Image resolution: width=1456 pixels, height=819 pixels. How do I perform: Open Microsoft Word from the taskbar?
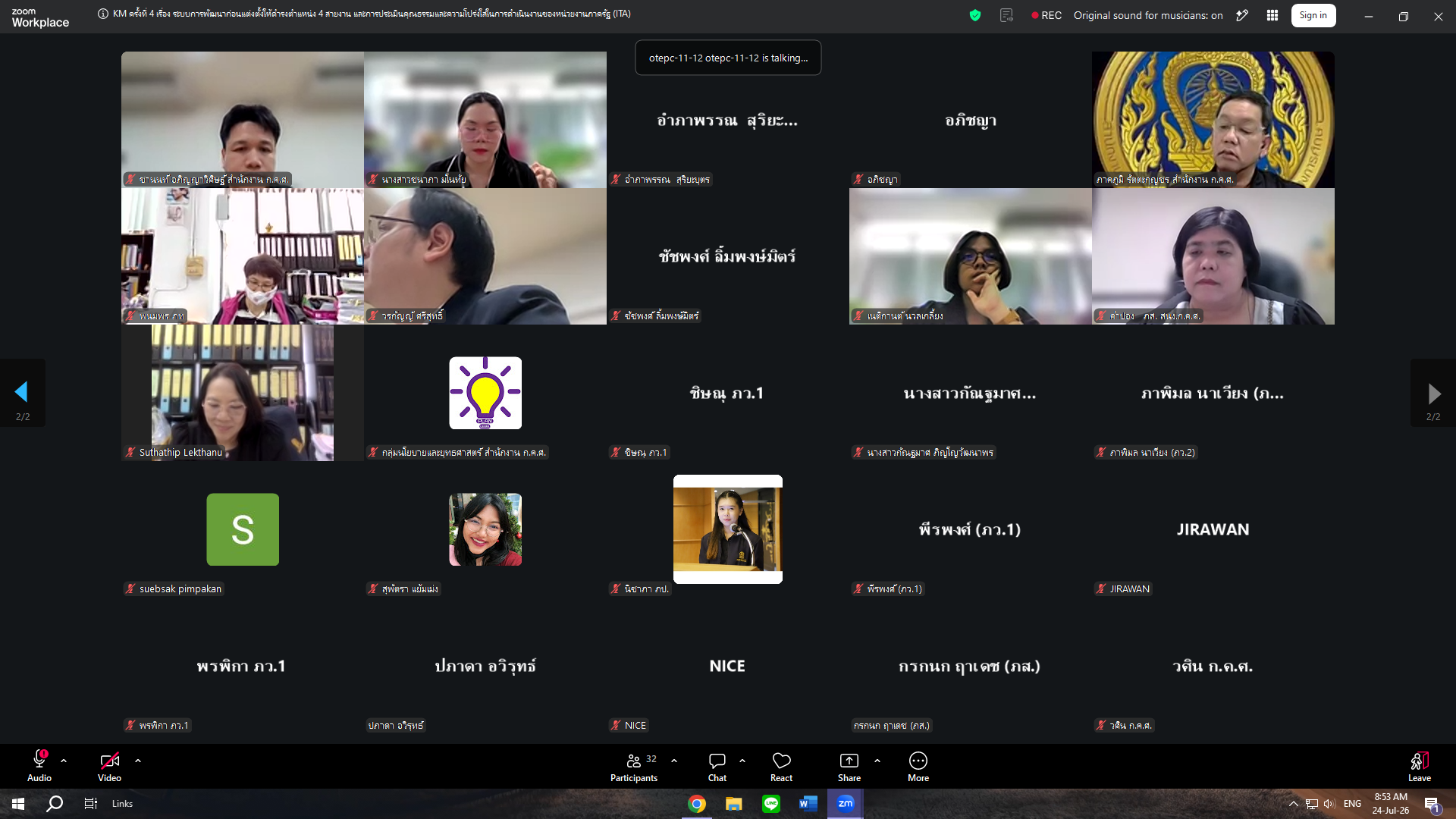tap(808, 804)
